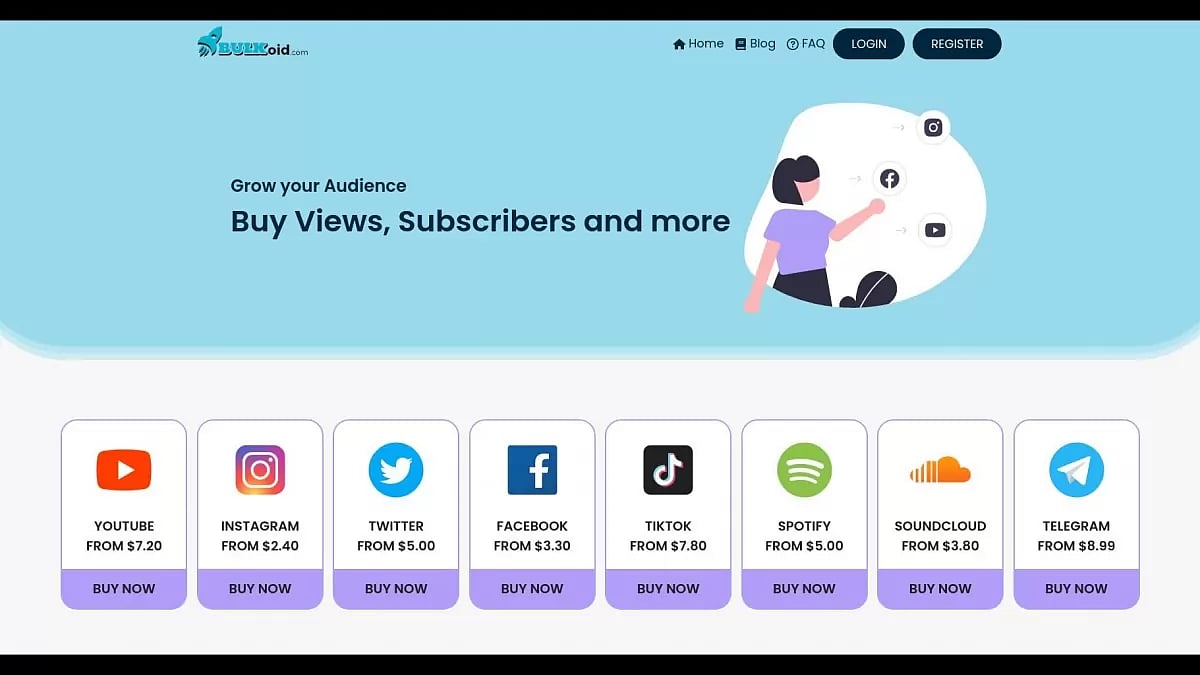The image size is (1200, 675).
Task: Click the Spotify icon
Action: coord(804,469)
